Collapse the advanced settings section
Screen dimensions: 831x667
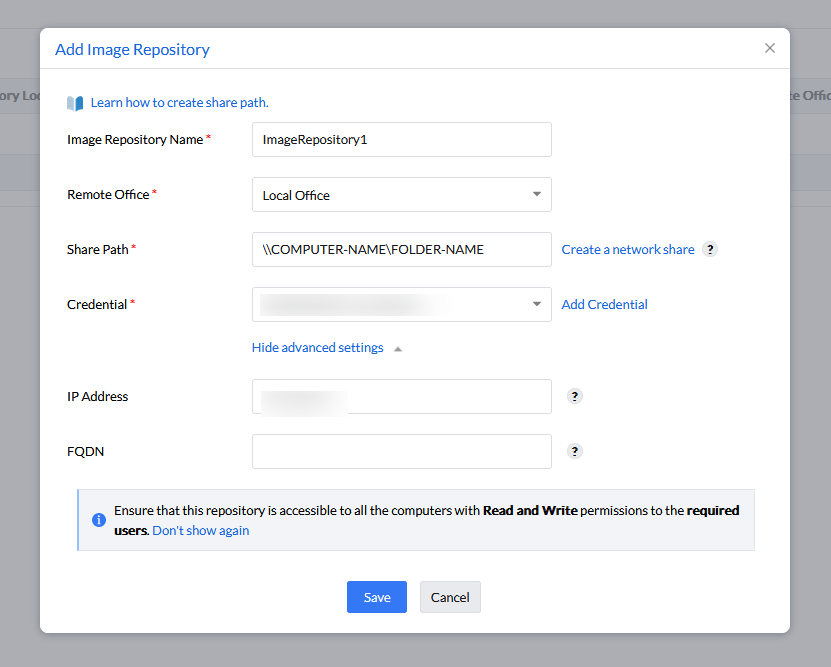pos(317,347)
